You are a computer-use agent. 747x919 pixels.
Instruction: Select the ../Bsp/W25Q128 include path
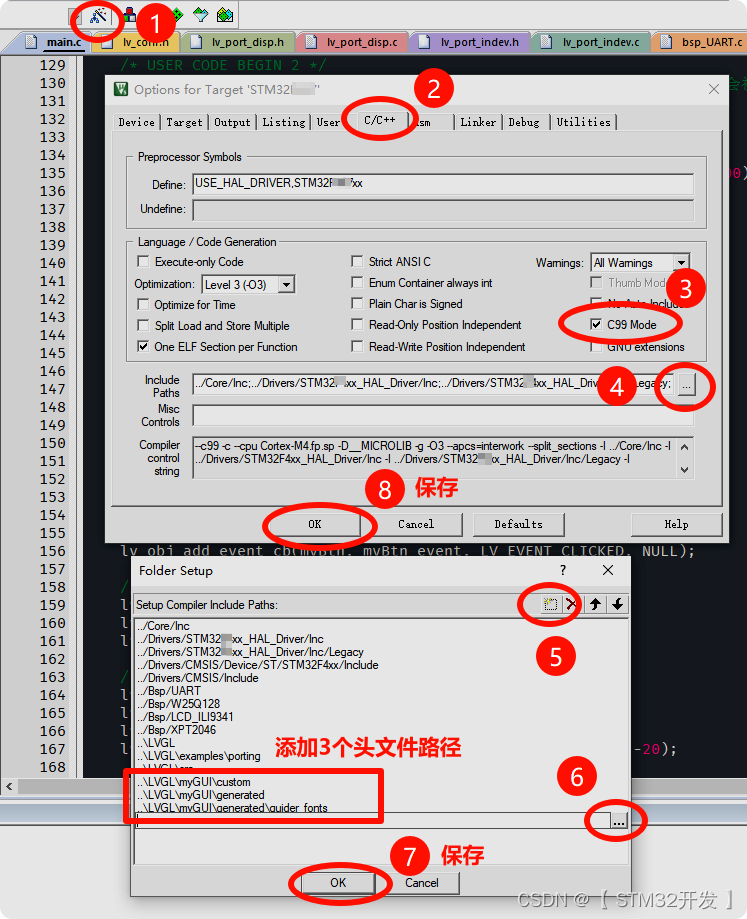(x=178, y=703)
